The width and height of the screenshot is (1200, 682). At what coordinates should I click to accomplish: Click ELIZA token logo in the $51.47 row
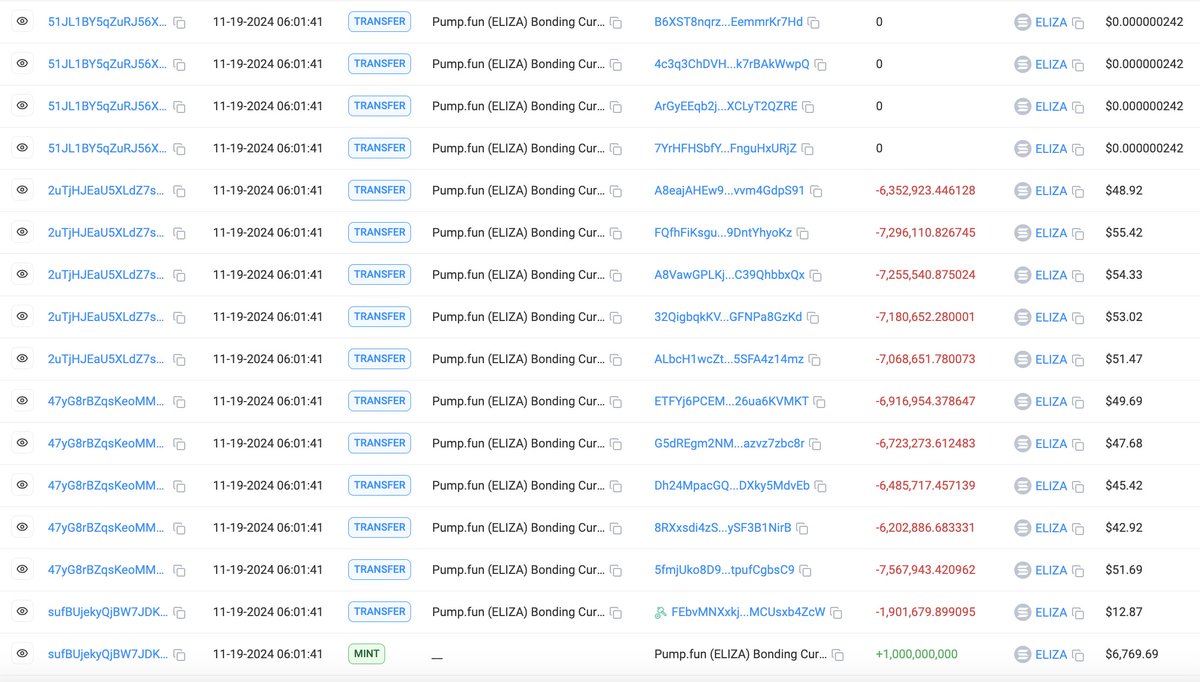pos(1022,359)
